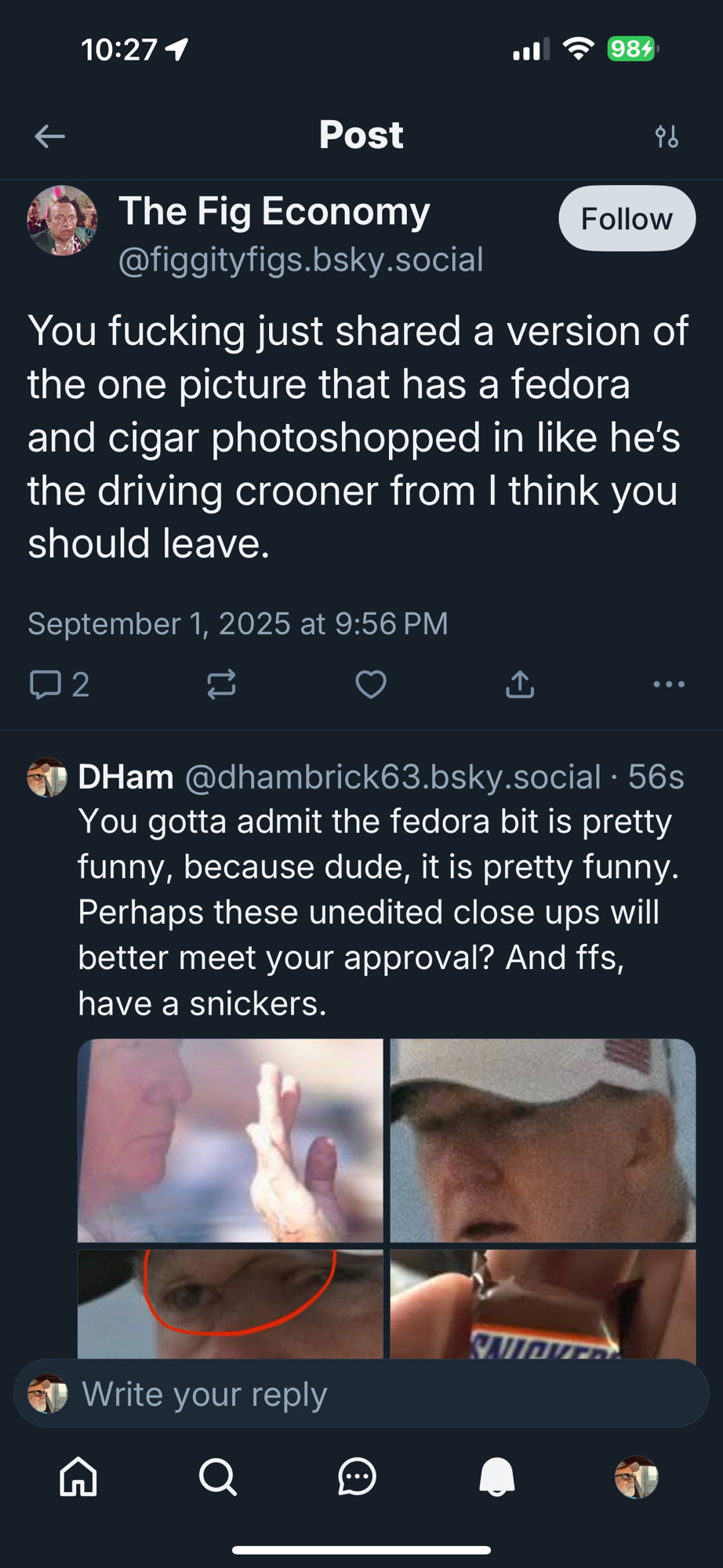723x1568 pixels.
Task: Open thread preferences sliders icon
Action: (x=667, y=136)
